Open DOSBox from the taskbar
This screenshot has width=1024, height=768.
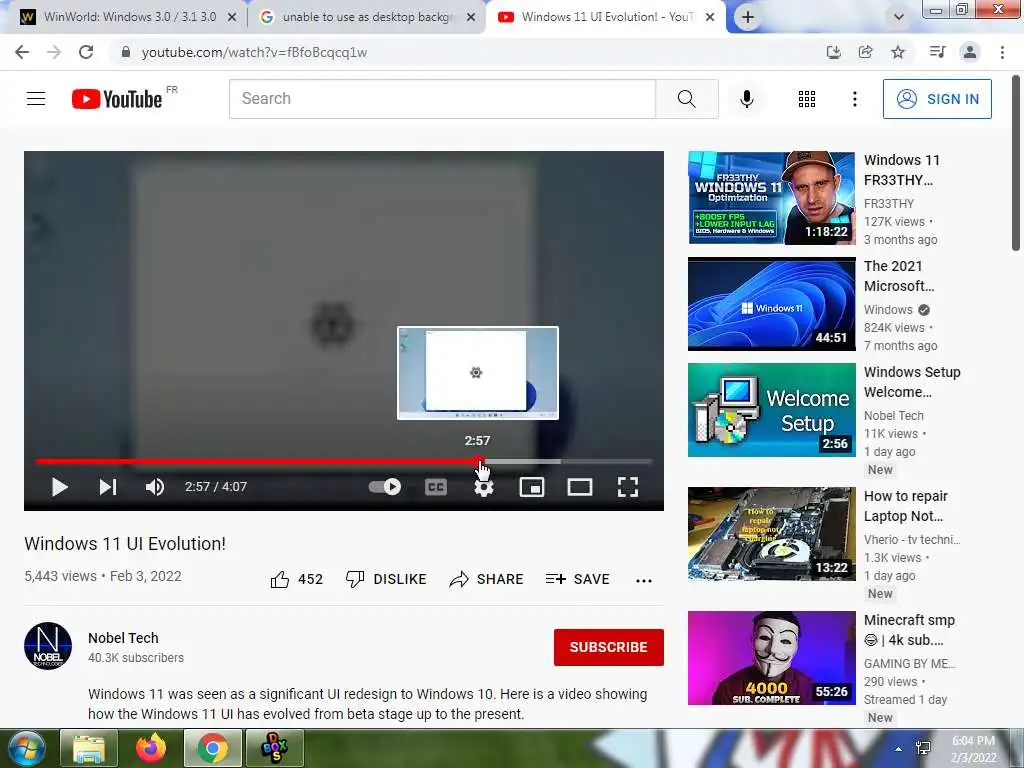[274, 748]
